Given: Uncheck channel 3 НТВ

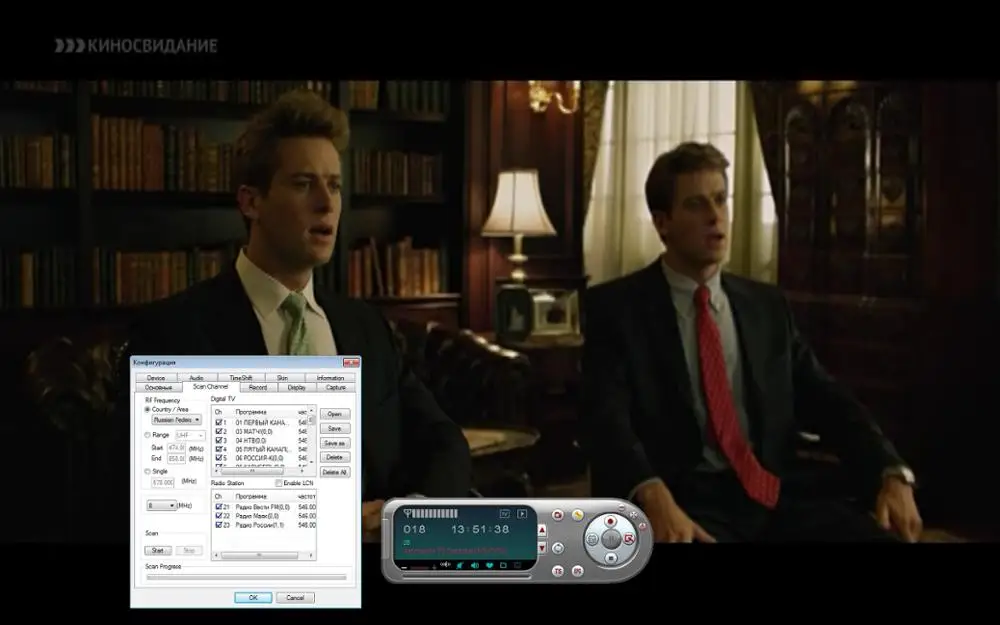Looking at the screenshot, I should tap(219, 441).
